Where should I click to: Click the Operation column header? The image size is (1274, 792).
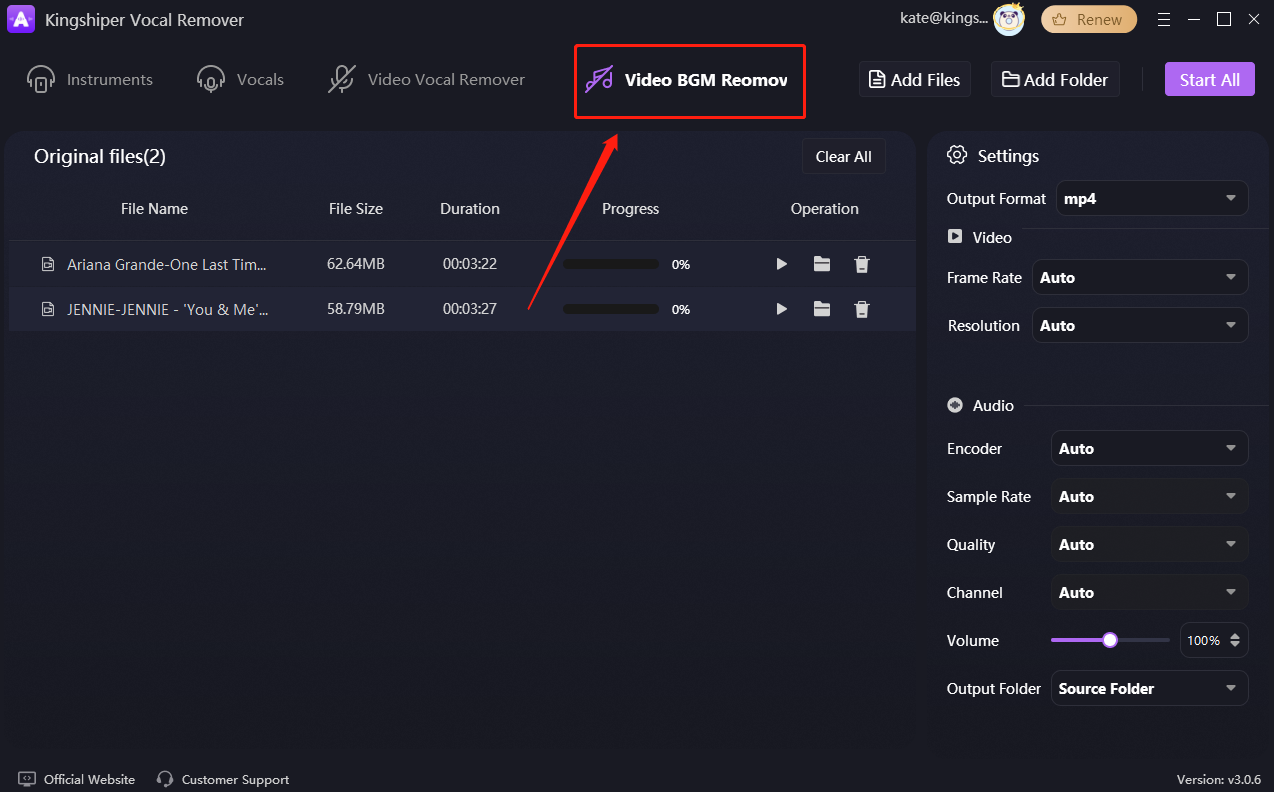point(824,209)
